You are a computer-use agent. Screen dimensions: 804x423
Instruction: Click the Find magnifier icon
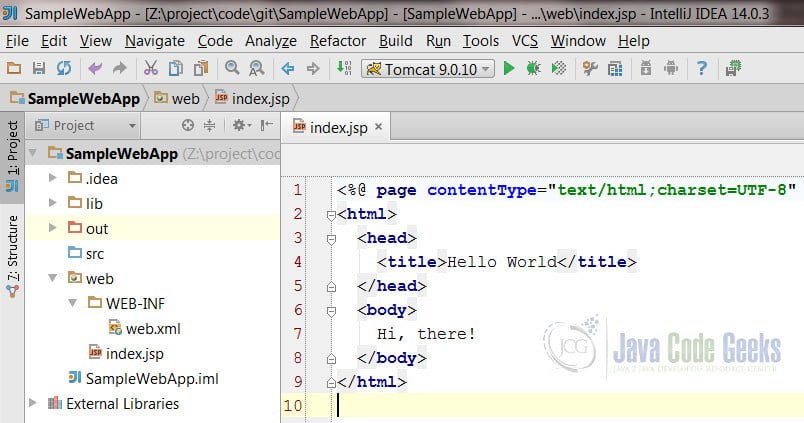pos(232,68)
